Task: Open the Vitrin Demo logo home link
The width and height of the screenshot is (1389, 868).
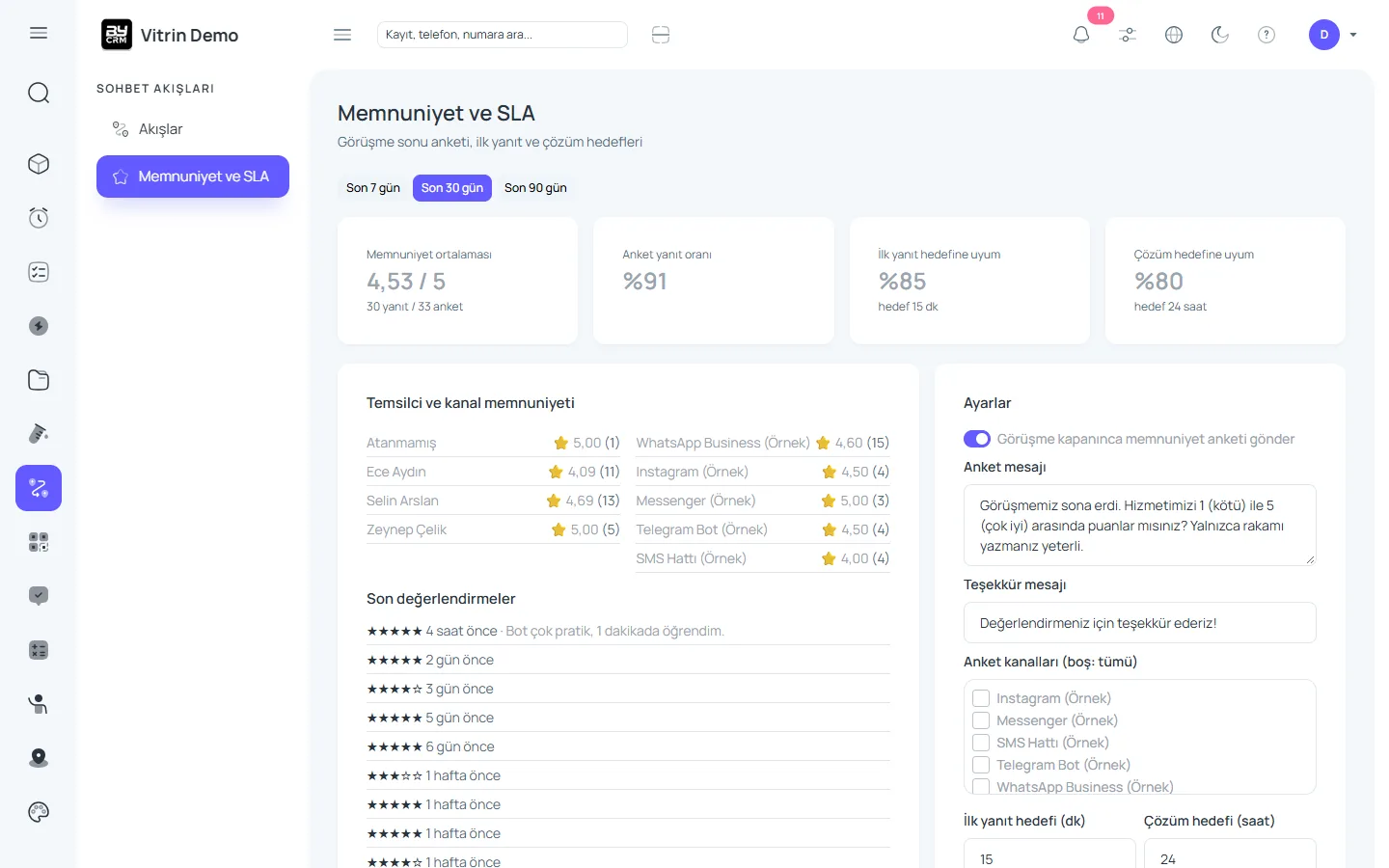Action: pyautogui.click(x=170, y=35)
